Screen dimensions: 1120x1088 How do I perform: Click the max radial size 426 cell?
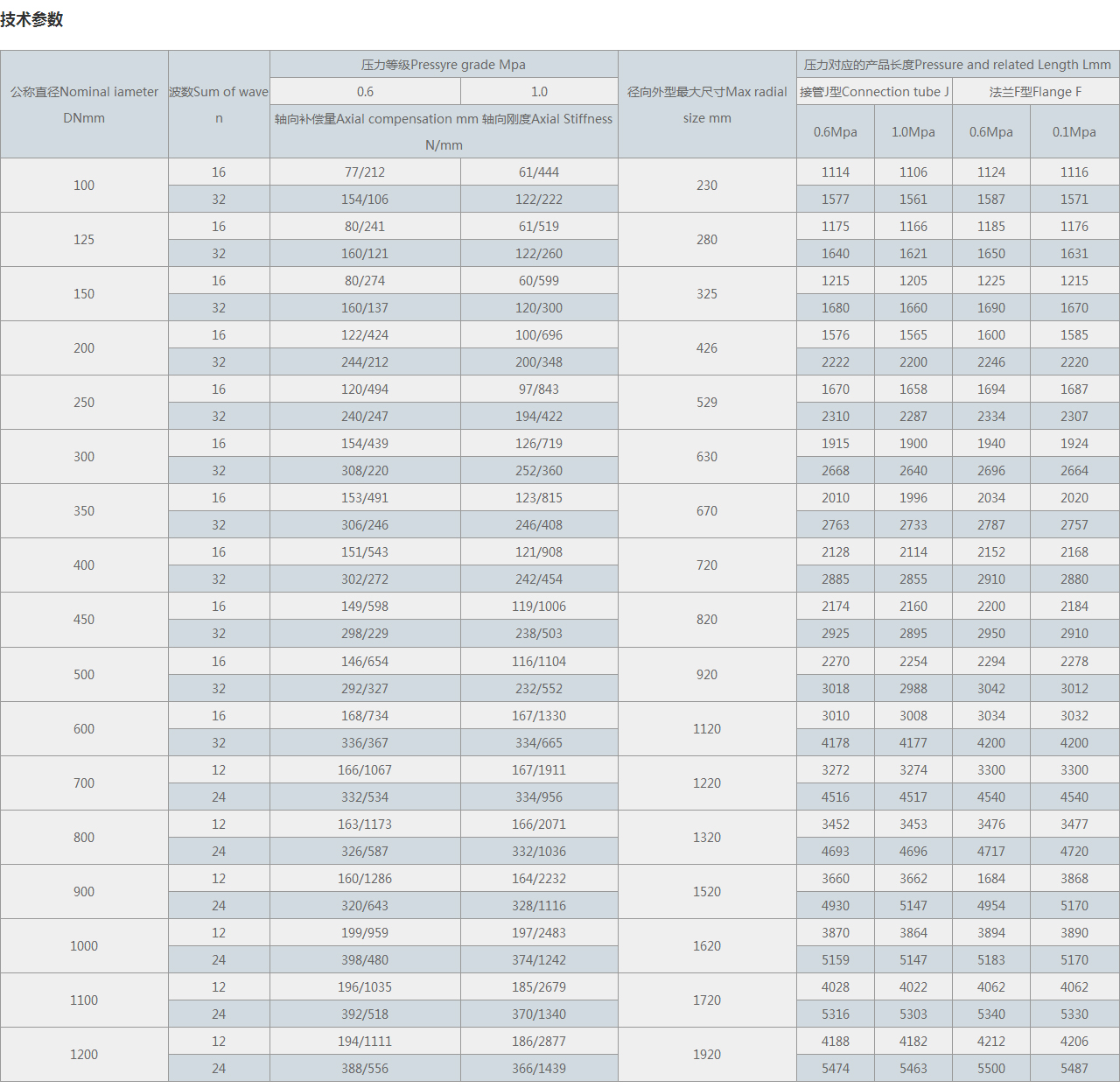coord(707,348)
